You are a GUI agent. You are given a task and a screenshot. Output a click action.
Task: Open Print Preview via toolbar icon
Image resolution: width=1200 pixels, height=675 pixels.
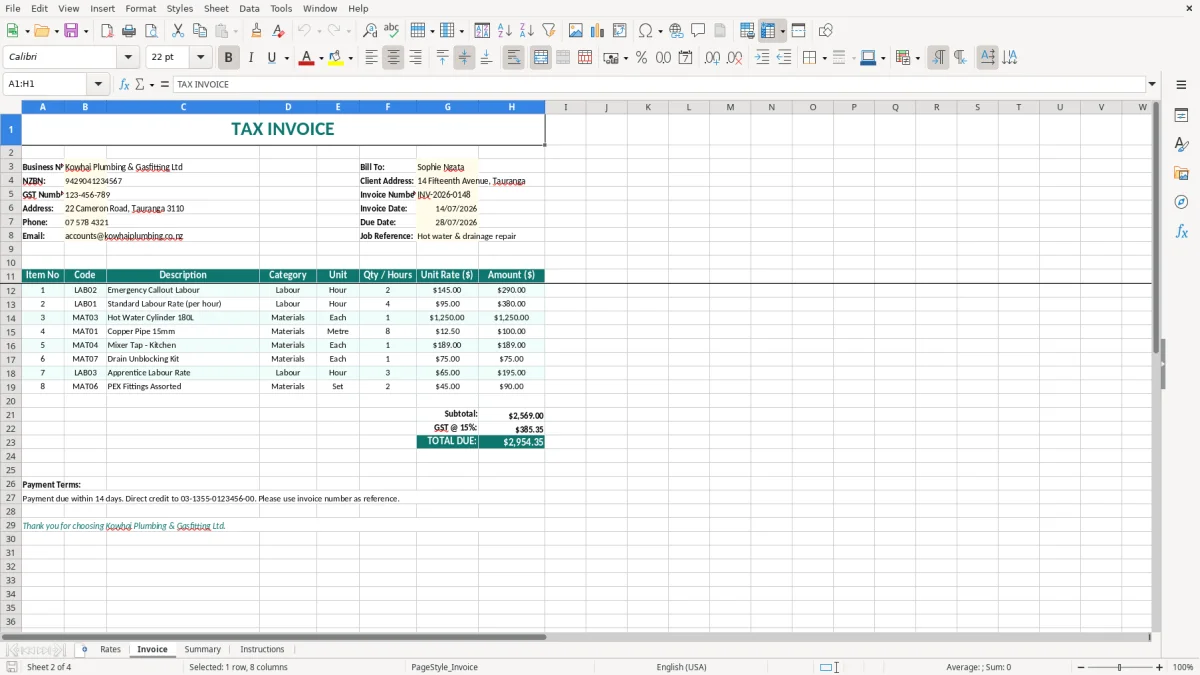pos(152,31)
